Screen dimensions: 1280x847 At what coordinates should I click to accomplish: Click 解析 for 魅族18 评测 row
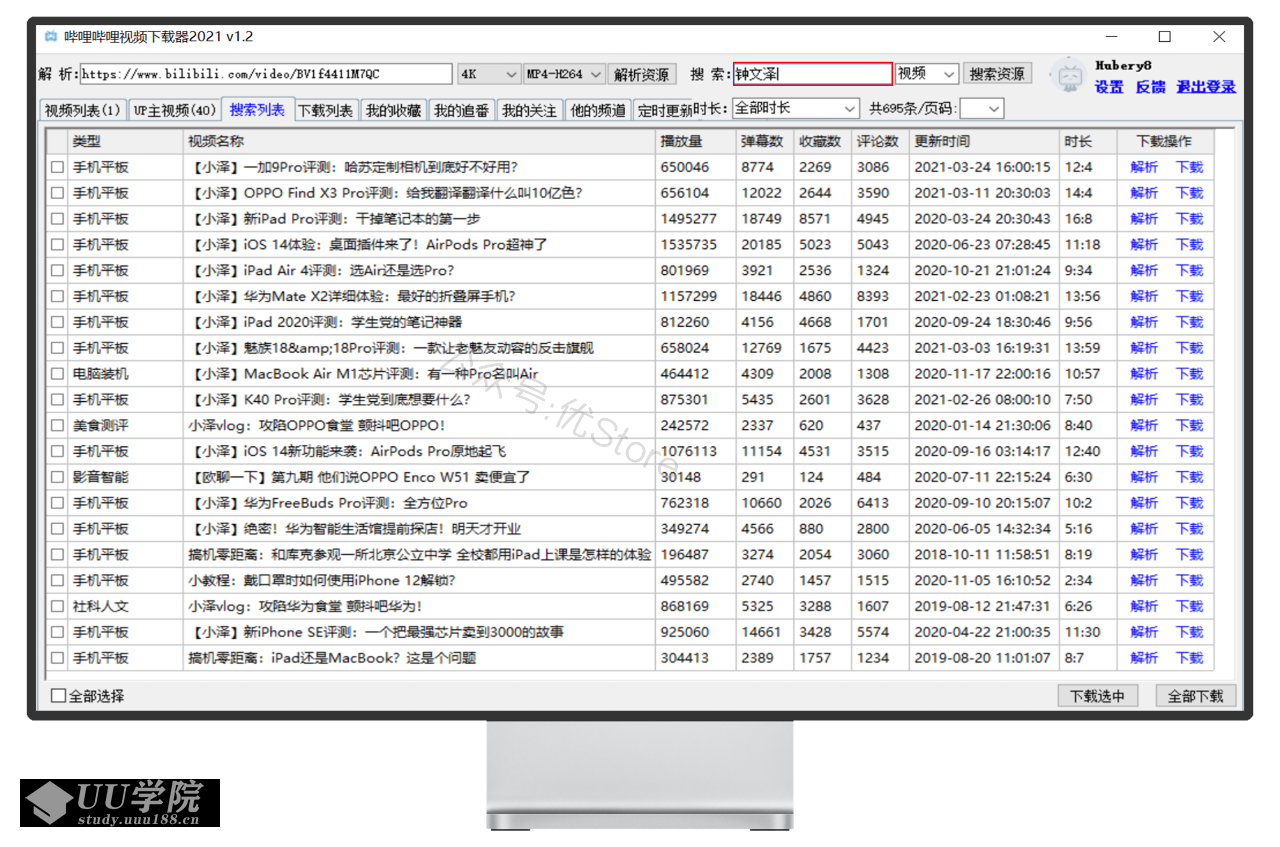[x=1144, y=348]
